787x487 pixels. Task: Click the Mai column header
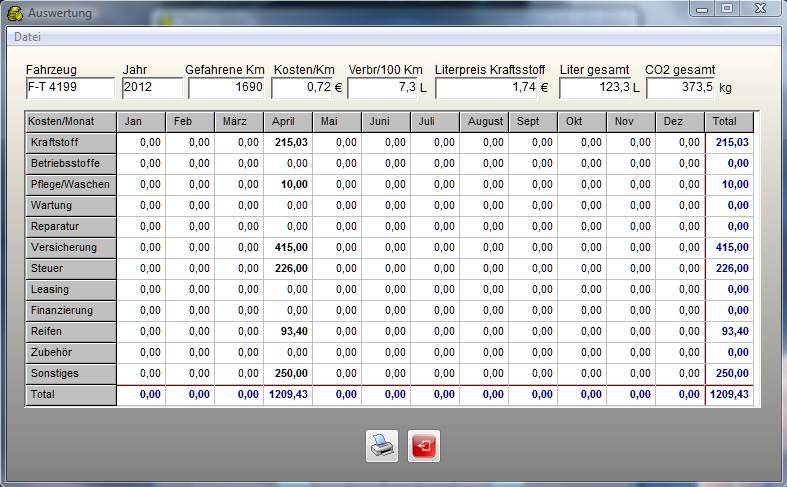point(337,122)
